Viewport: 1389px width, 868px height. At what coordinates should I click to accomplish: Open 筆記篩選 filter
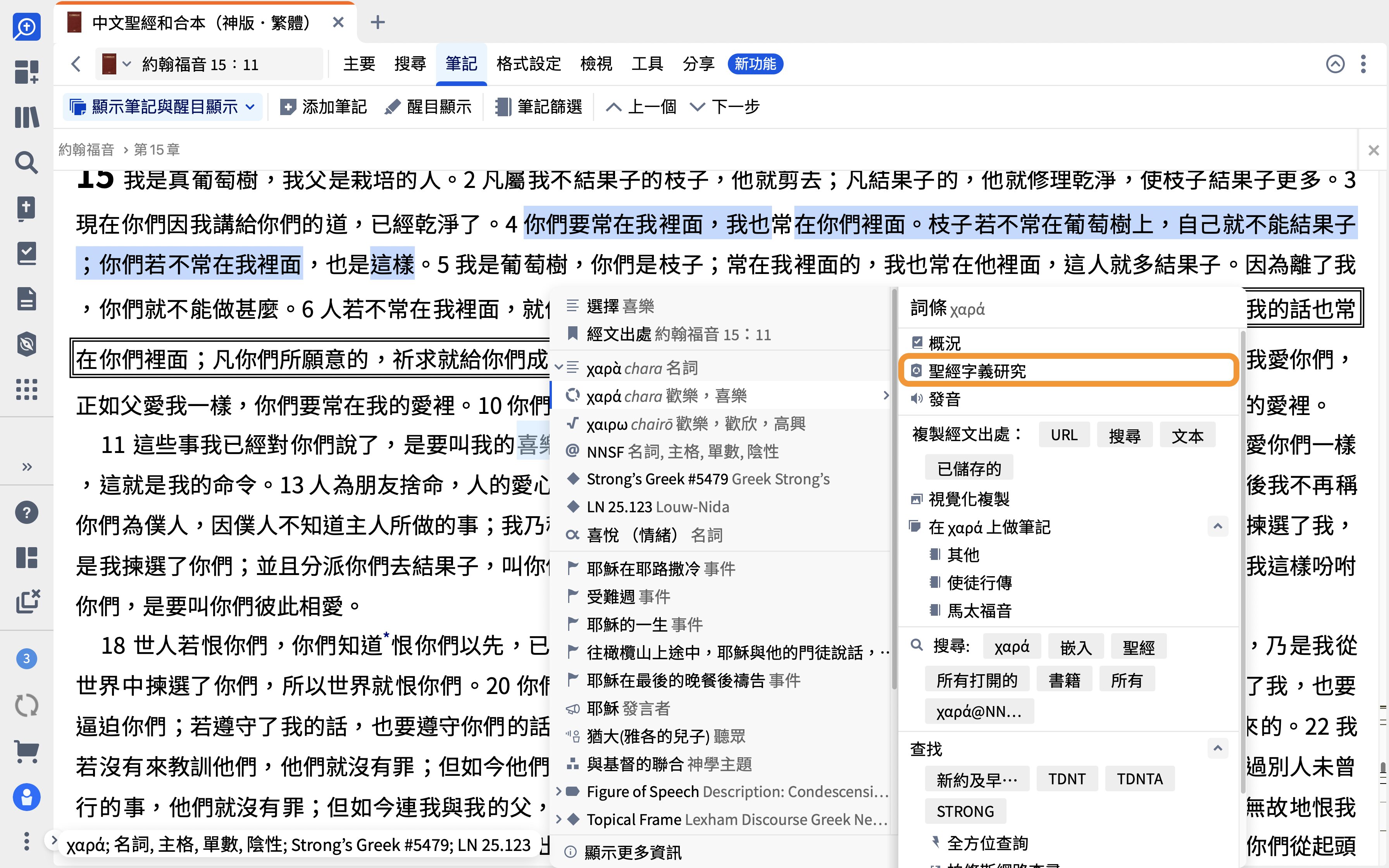click(x=539, y=107)
